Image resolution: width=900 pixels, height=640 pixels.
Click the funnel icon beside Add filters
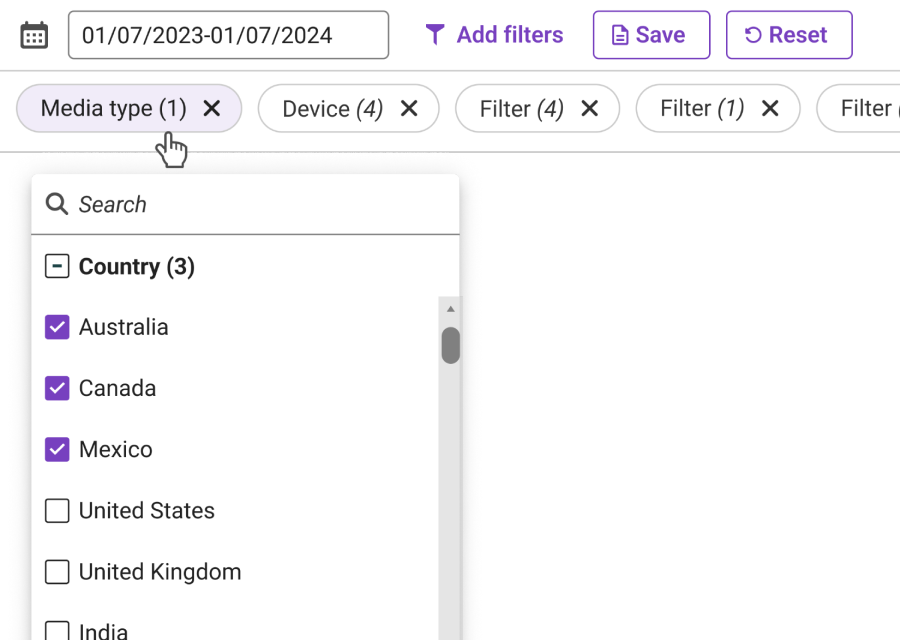click(x=434, y=34)
